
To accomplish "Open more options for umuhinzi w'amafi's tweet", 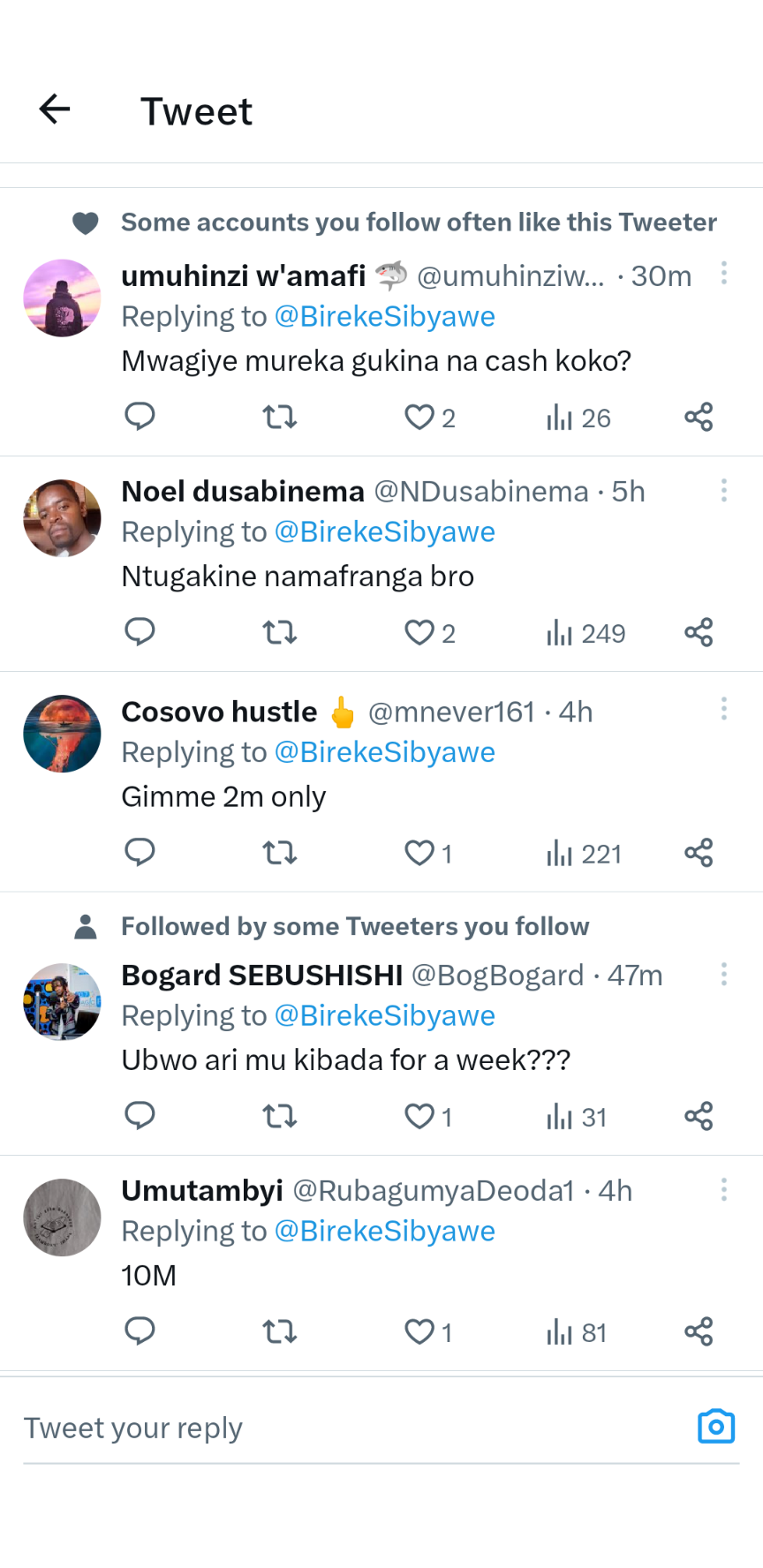I will [x=724, y=273].
